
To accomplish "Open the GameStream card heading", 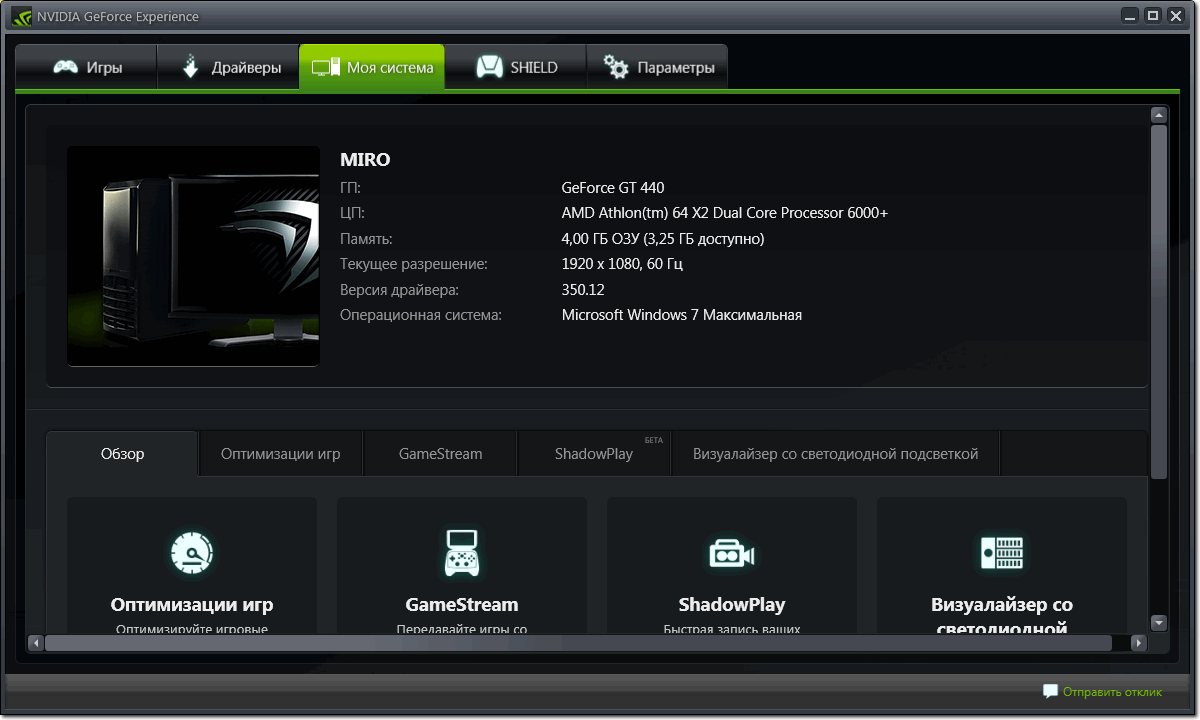I will click(x=462, y=605).
